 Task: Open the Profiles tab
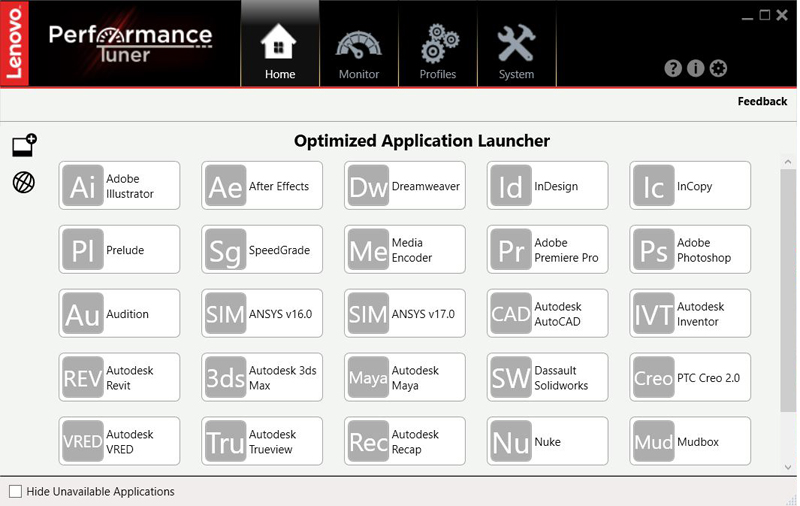438,43
